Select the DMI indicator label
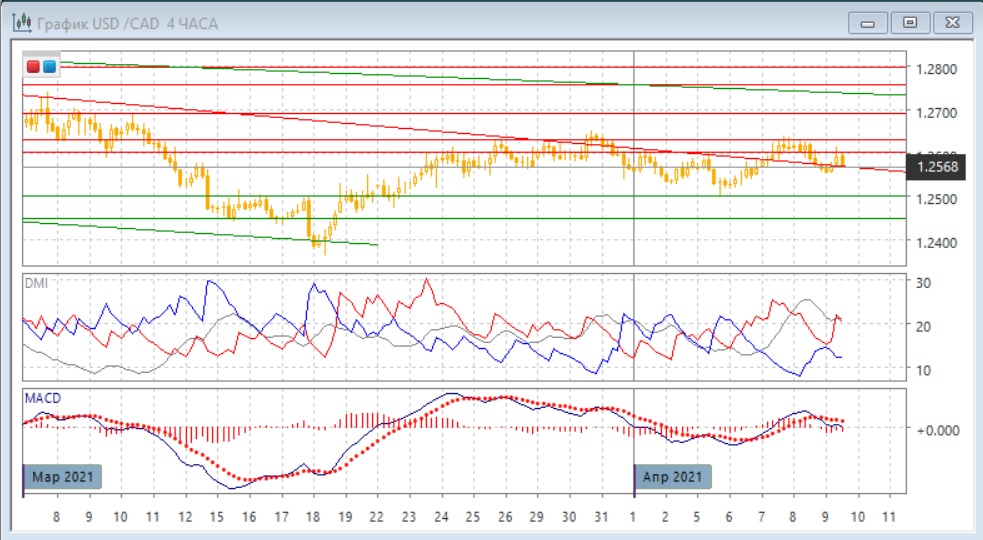 pos(35,283)
